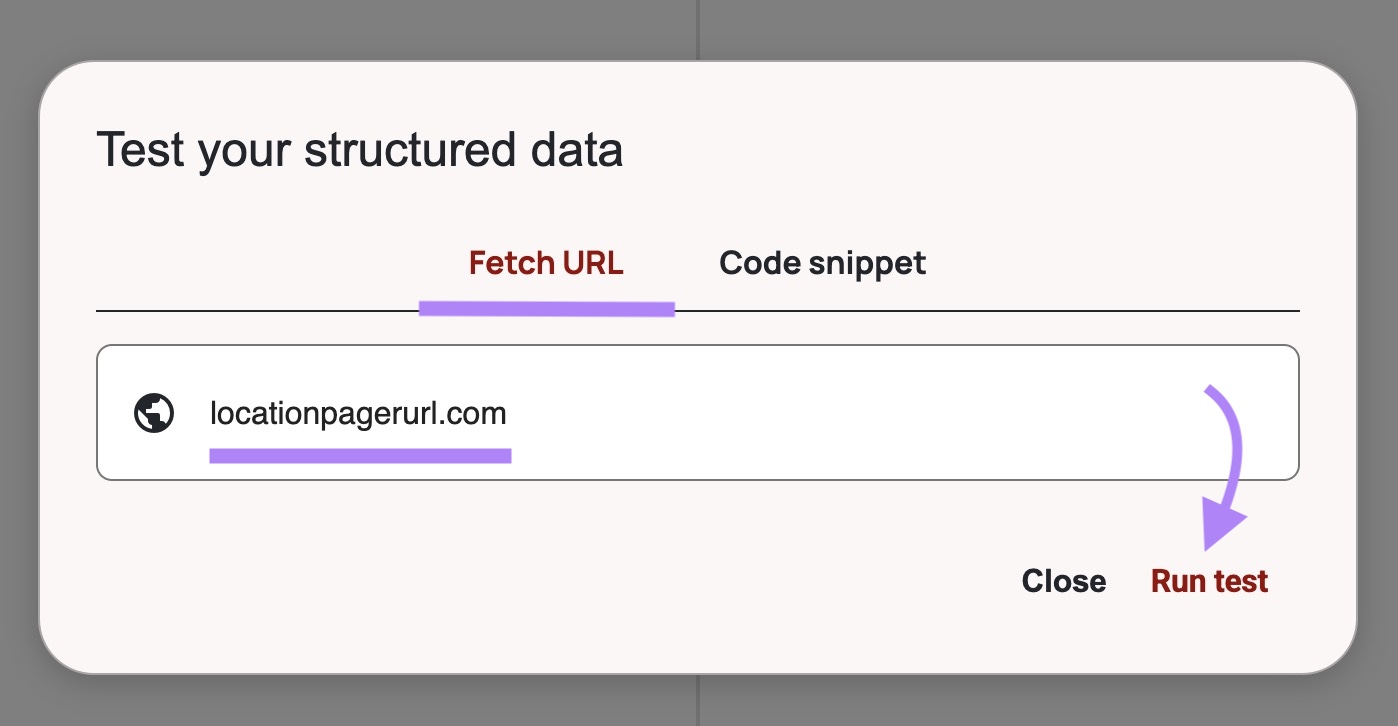Screen dimensions: 1398x726
Task: Click the Run test button
Action: coord(1208,580)
